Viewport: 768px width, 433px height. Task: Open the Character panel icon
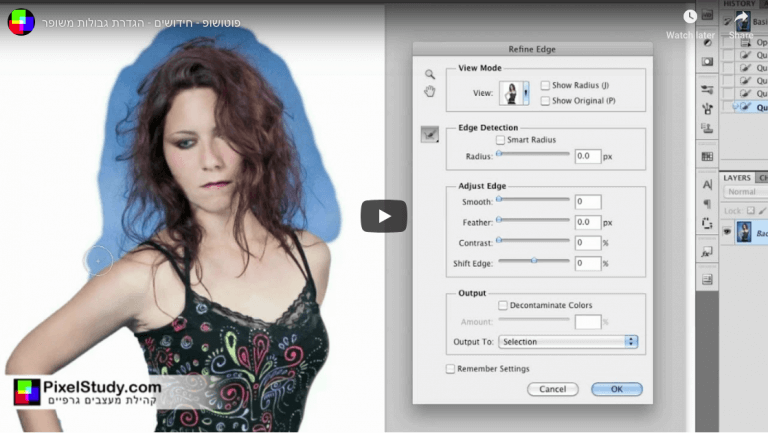(707, 185)
